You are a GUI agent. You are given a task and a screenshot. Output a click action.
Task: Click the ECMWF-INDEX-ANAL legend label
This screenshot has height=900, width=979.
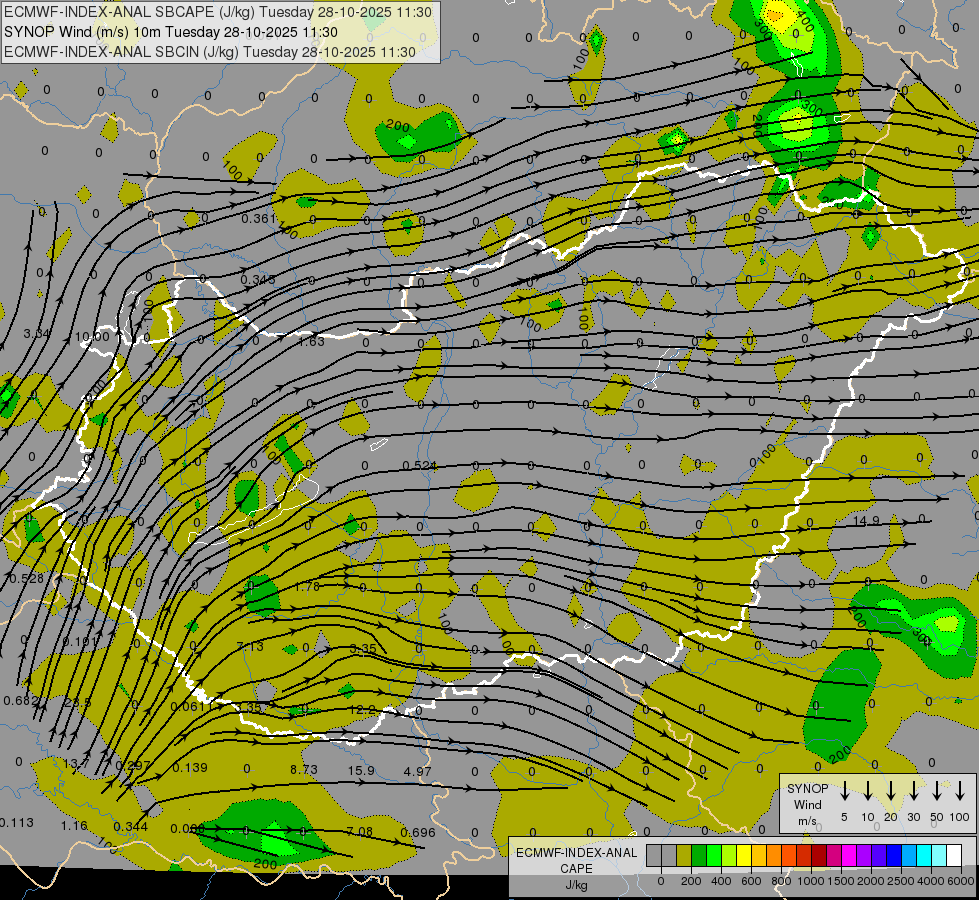point(577,853)
